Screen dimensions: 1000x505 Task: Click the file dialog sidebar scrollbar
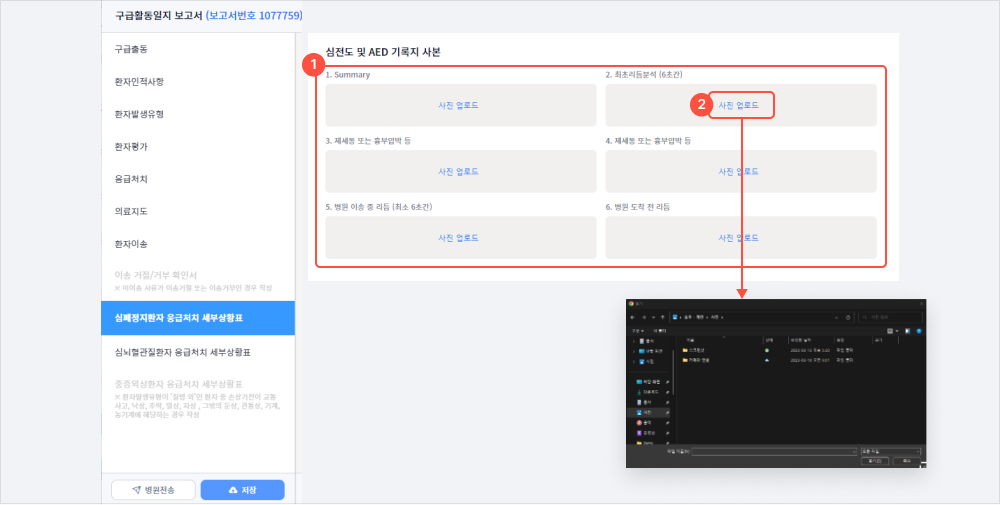[x=673, y=372]
